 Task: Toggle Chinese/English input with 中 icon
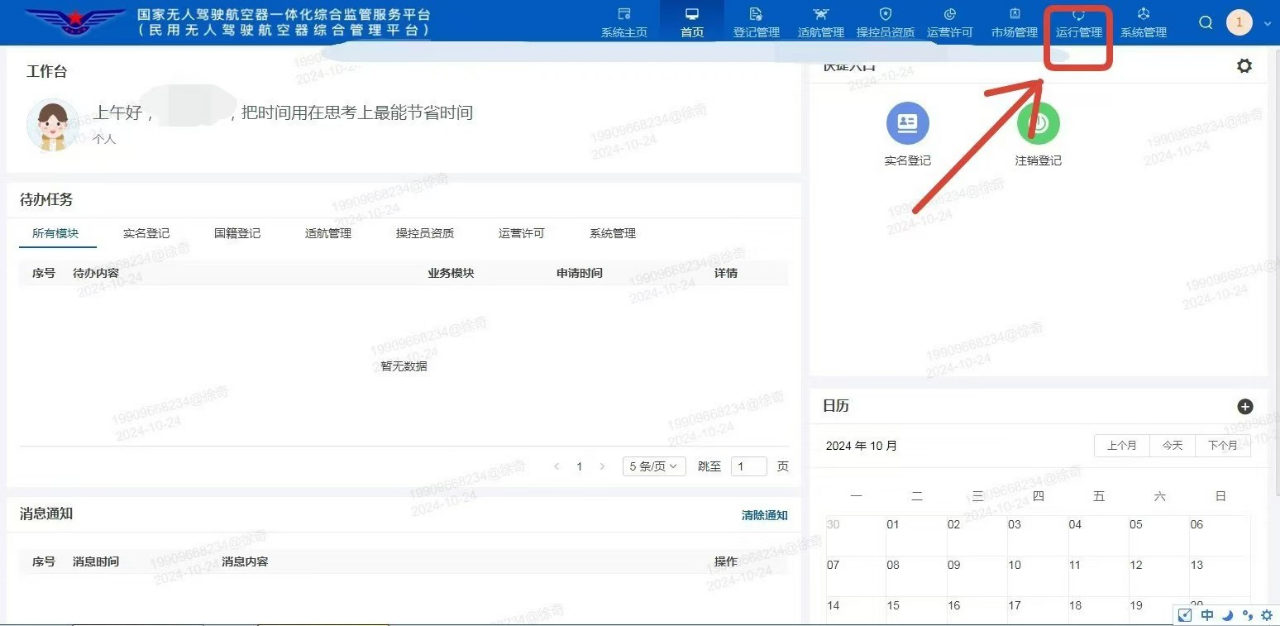[x=1206, y=614]
